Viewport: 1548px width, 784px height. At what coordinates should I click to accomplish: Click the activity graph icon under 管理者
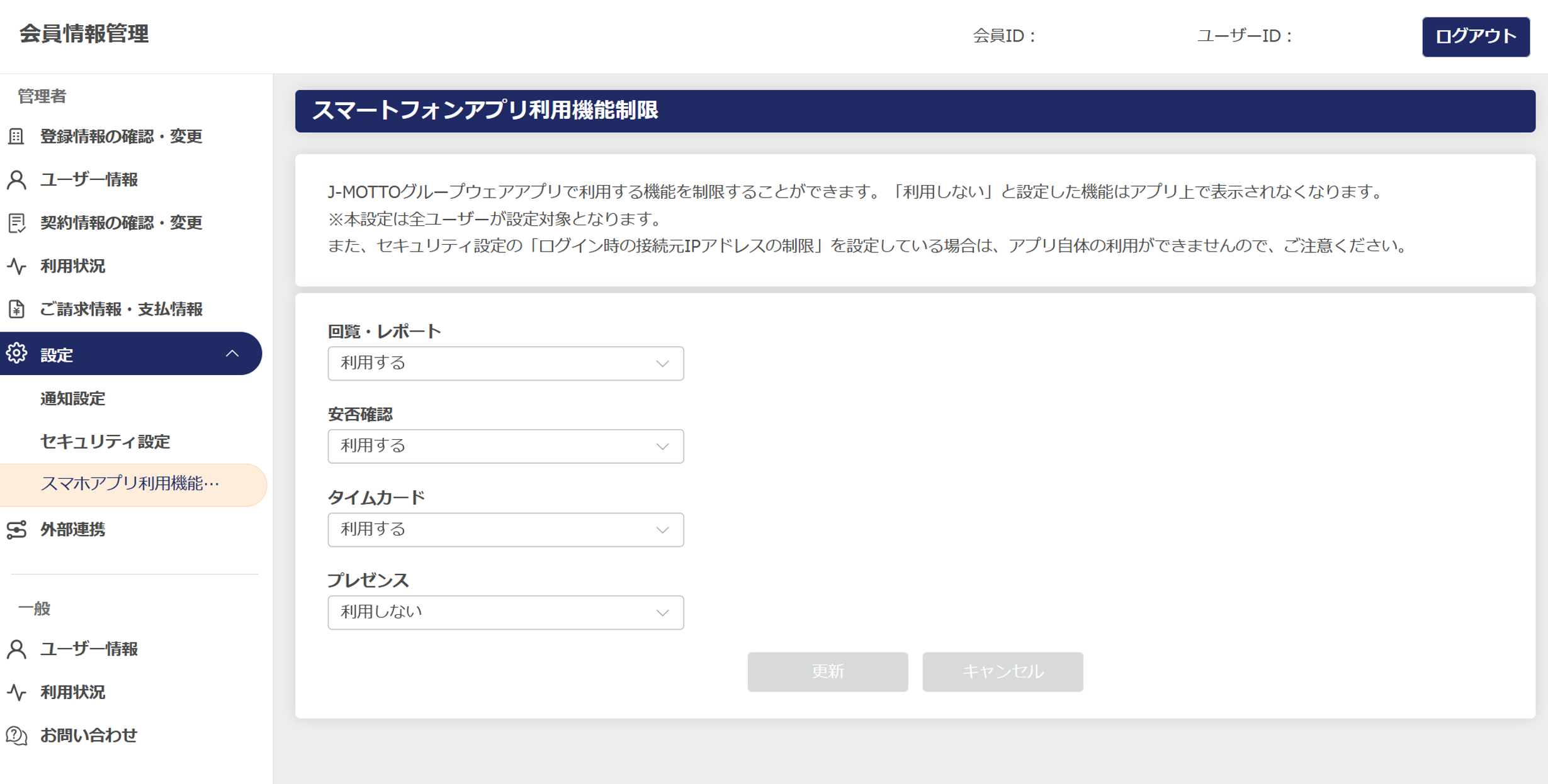click(x=16, y=266)
